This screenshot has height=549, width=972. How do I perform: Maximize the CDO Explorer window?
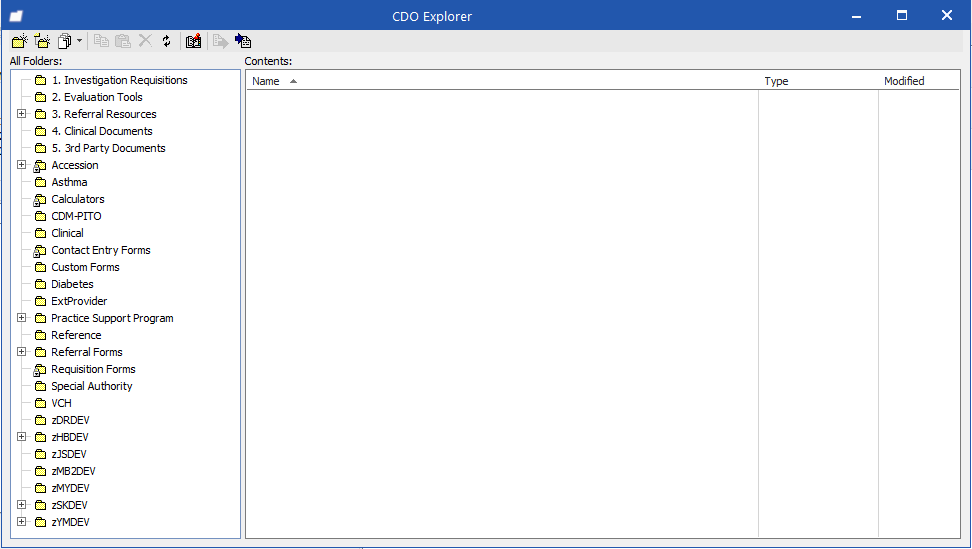(x=902, y=15)
